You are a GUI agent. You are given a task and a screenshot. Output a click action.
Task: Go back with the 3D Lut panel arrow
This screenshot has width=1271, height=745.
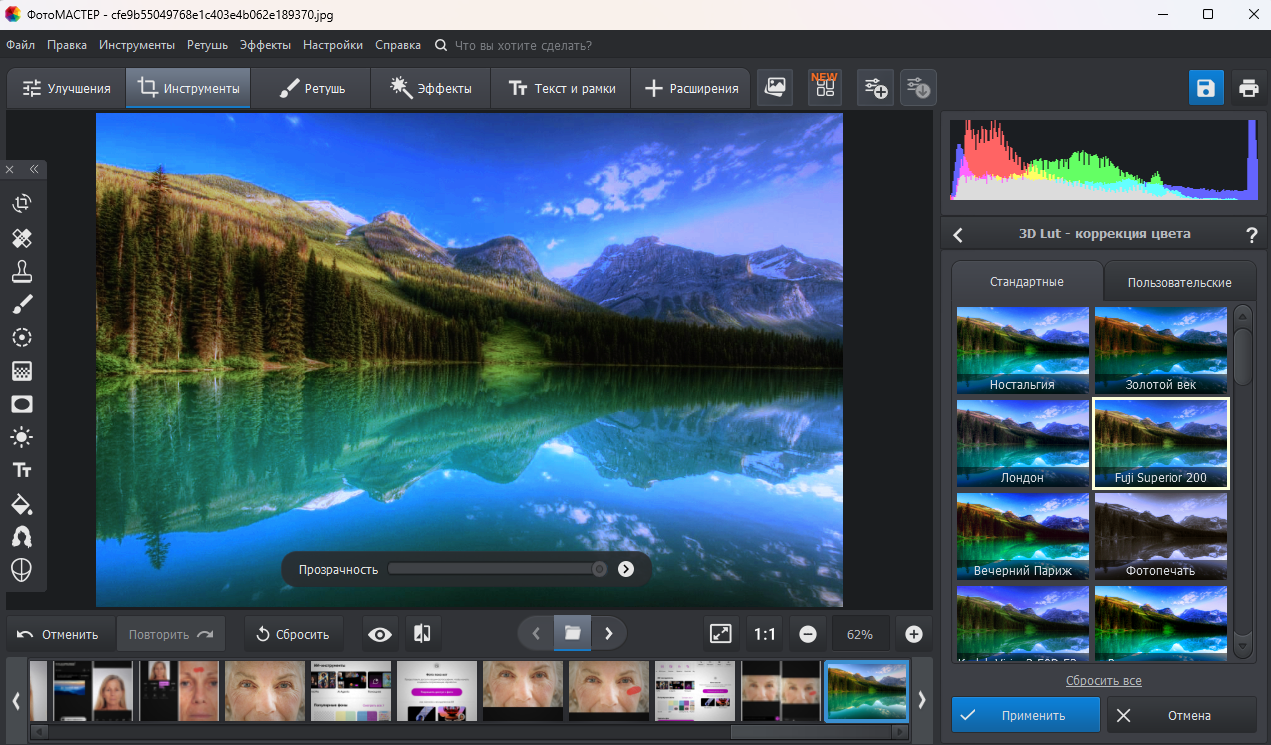pyautogui.click(x=958, y=235)
